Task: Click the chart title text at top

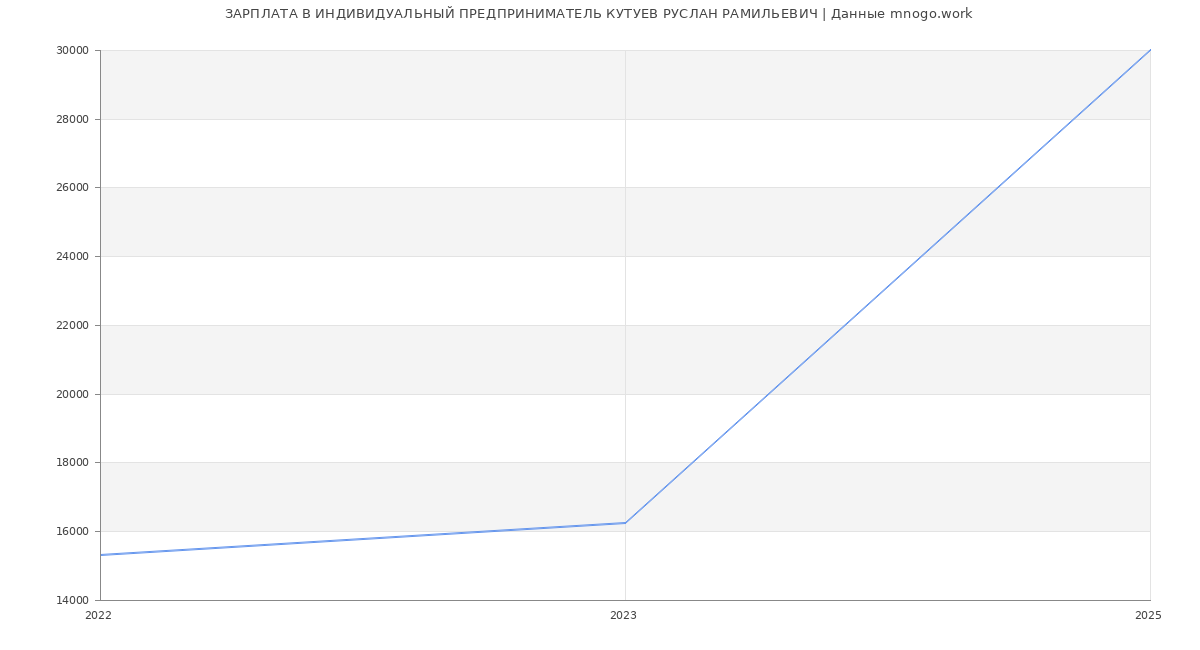Action: click(x=598, y=14)
